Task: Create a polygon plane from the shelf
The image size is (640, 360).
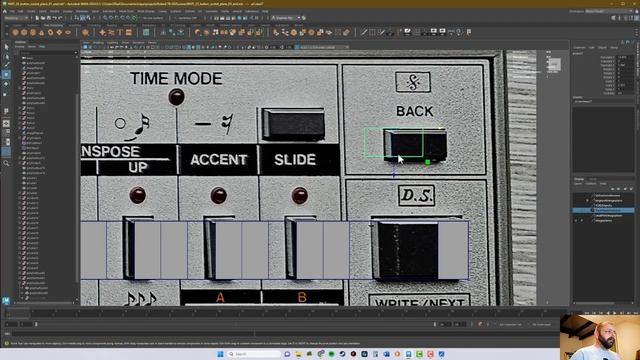Action: 59,32
